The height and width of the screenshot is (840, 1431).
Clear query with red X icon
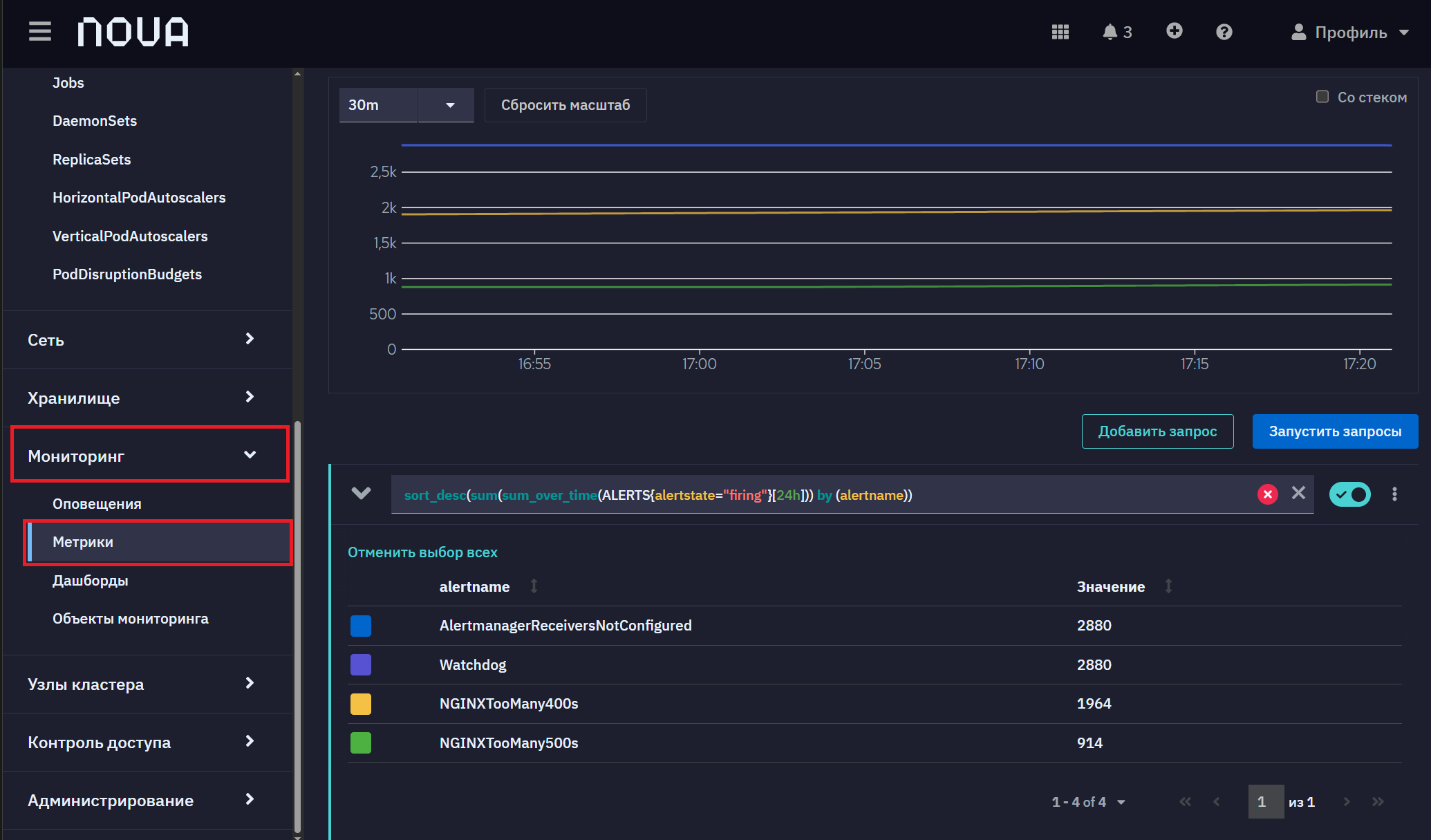pyautogui.click(x=1267, y=494)
